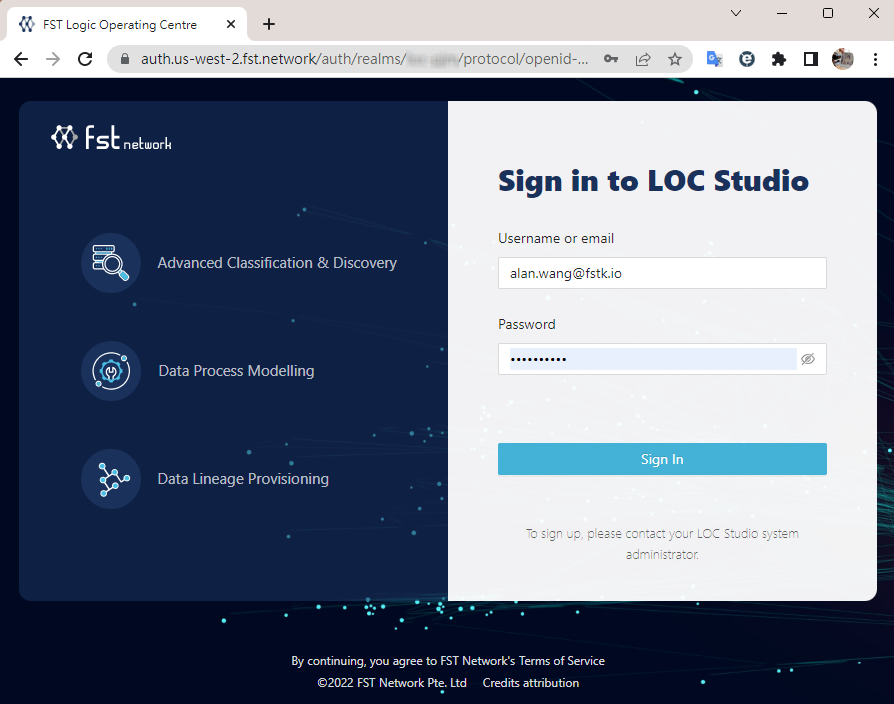This screenshot has height=704, width=894.
Task: Click the Data Process Modelling icon
Action: click(x=111, y=371)
